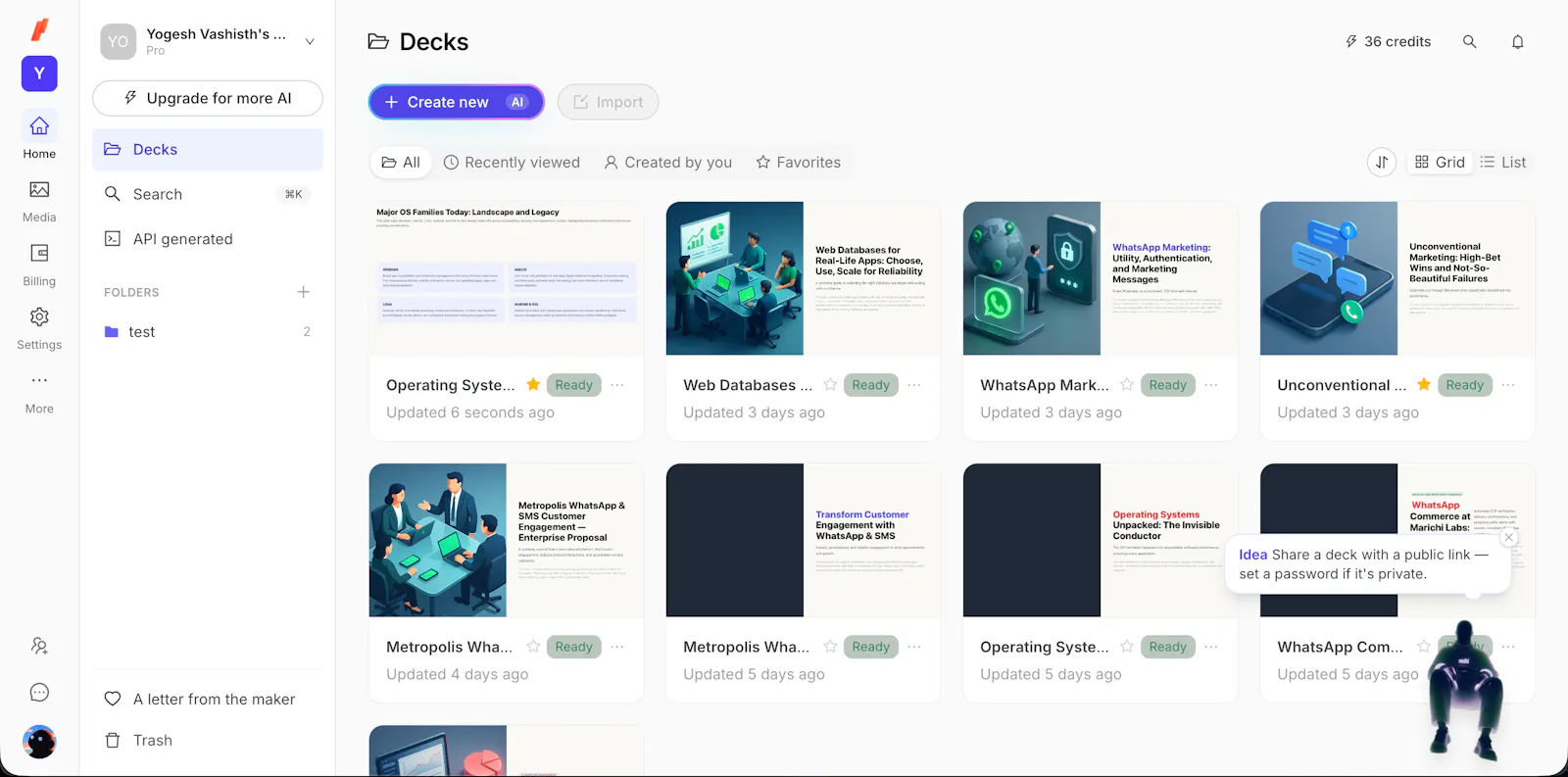This screenshot has height=777, width=1568.
Task: Select the purple Y workspace avatar
Action: pos(39,73)
